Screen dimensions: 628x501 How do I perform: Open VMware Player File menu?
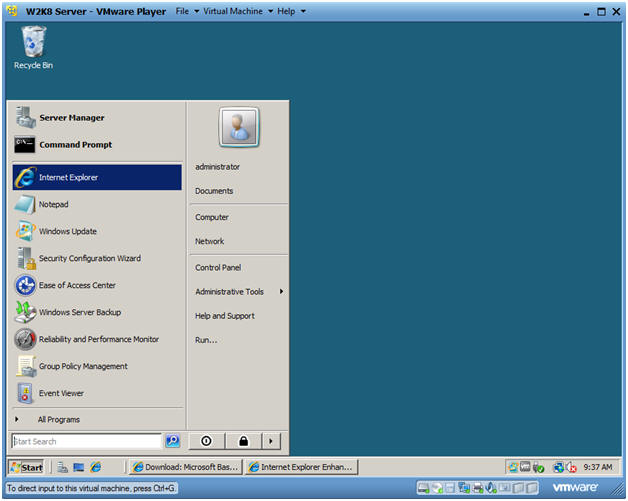click(x=187, y=11)
